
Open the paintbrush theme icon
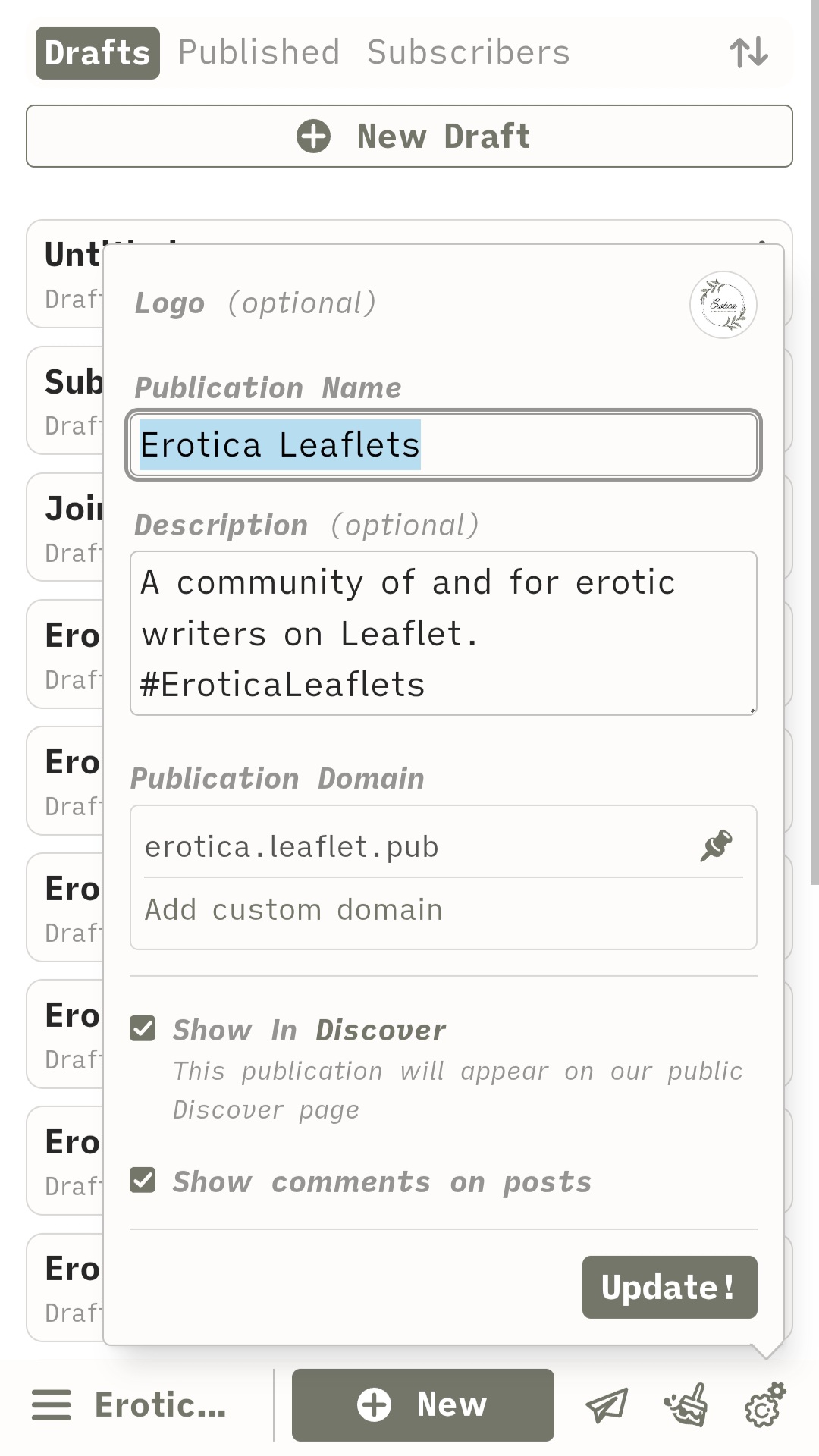686,1405
